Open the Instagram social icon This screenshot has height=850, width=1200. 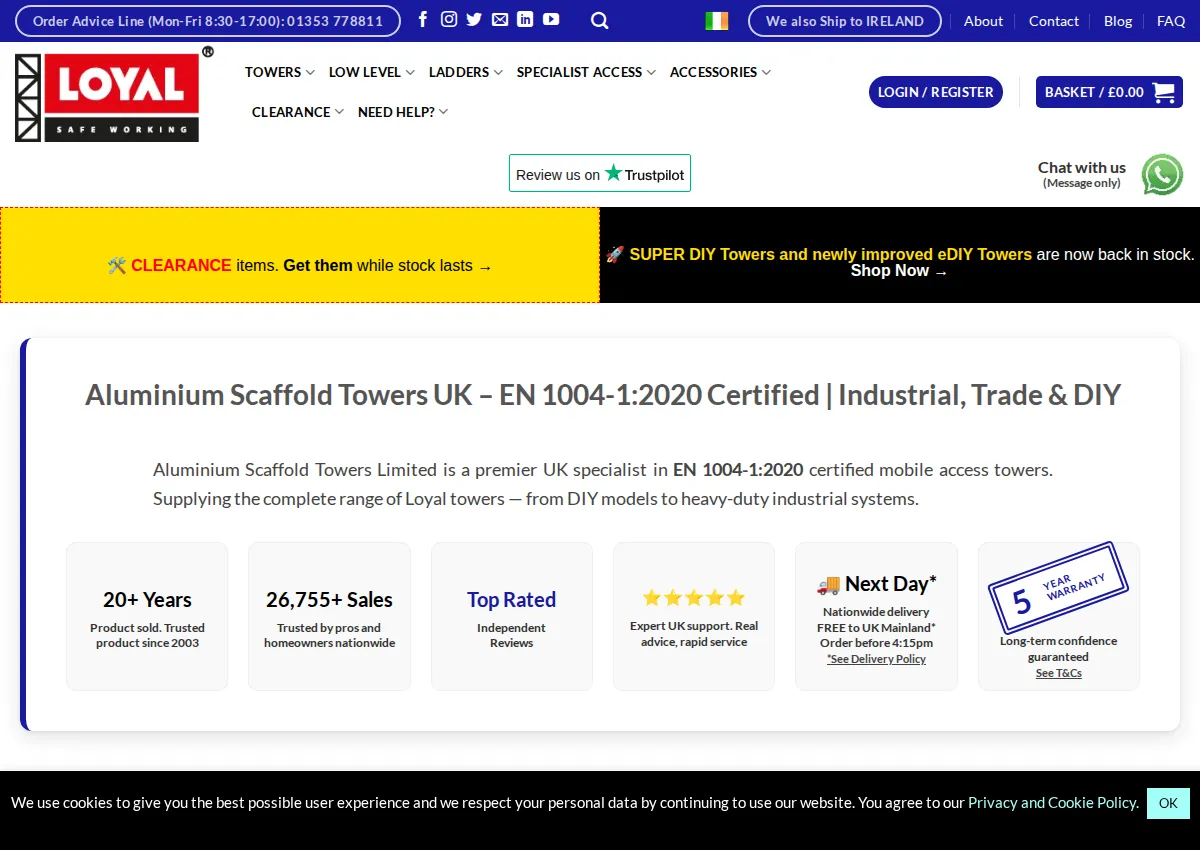click(449, 19)
